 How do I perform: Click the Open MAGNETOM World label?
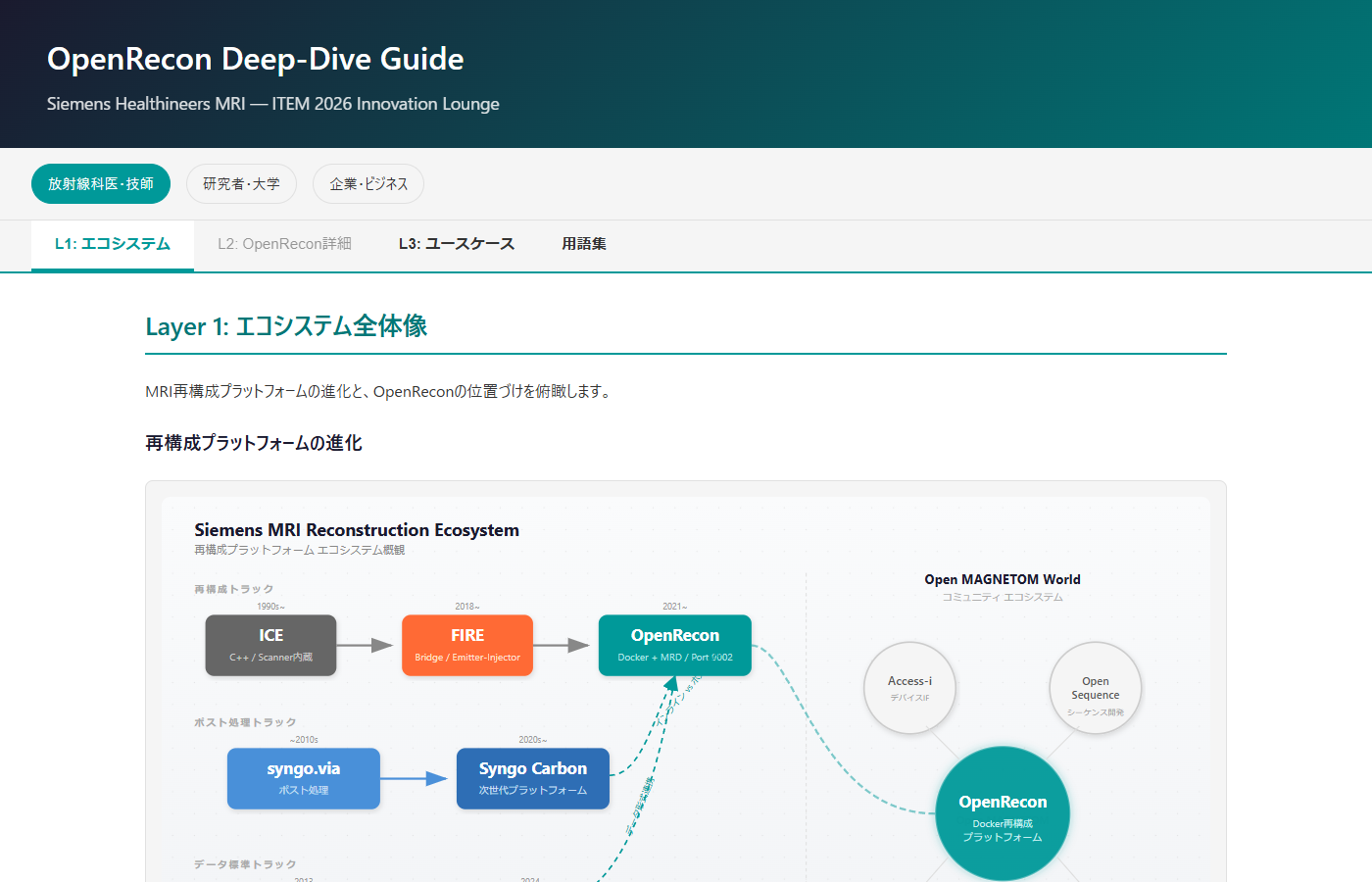pyautogui.click(x=1003, y=579)
